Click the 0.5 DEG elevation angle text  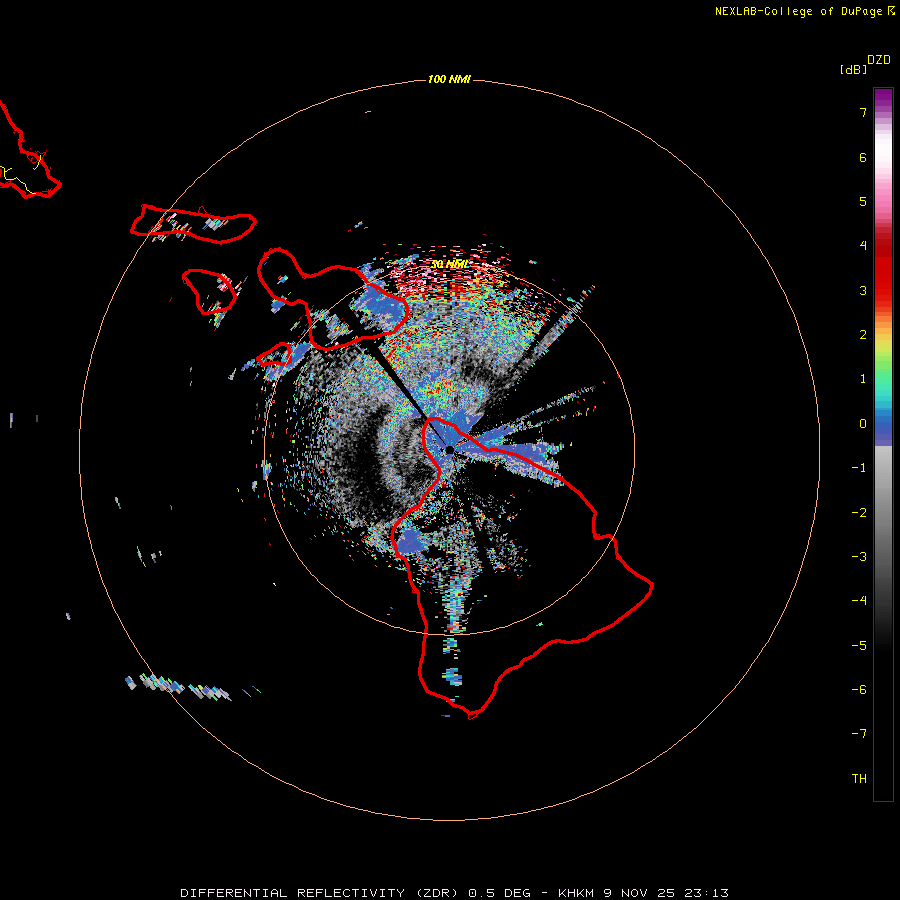(499, 893)
